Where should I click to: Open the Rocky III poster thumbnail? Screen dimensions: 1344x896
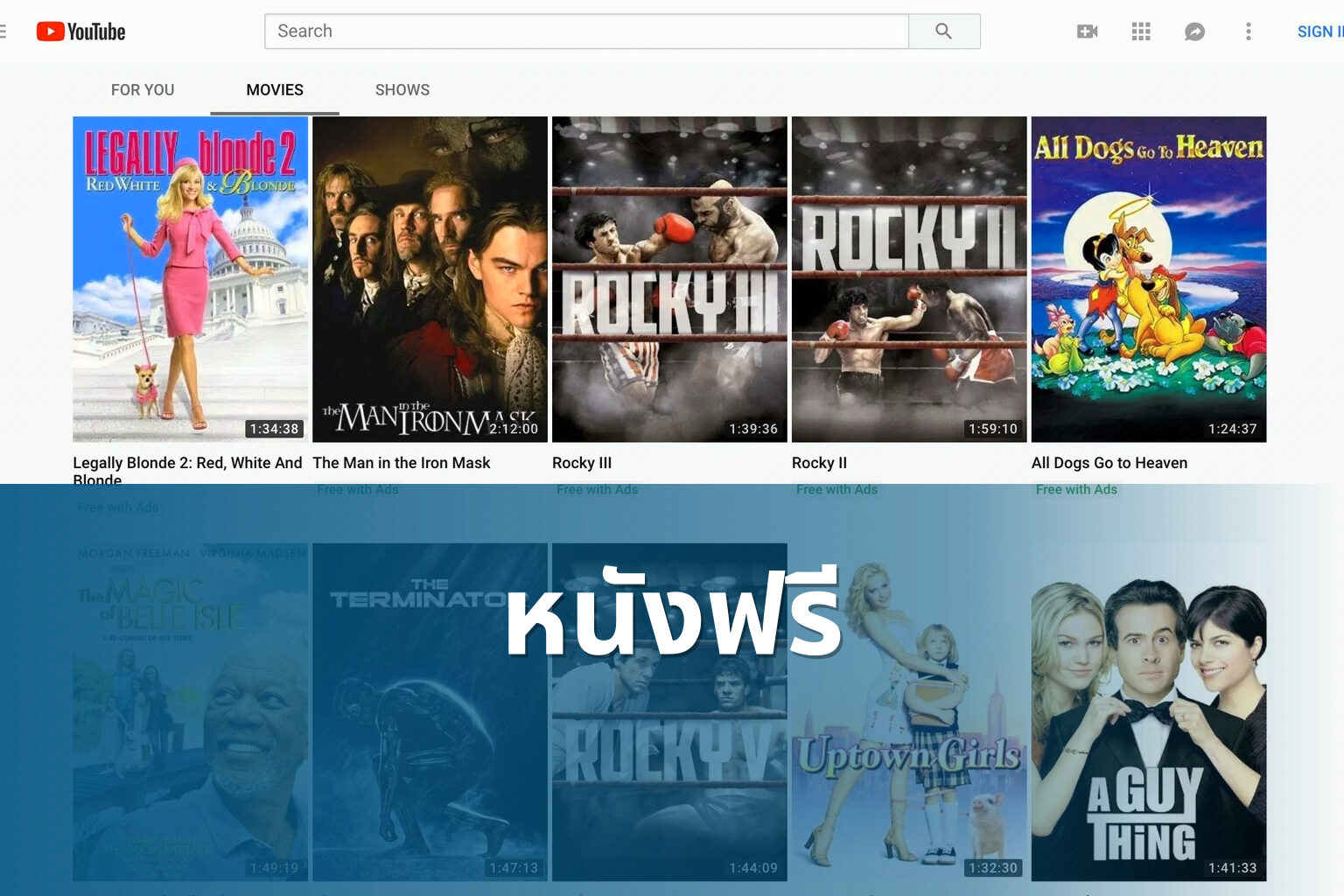(x=669, y=279)
